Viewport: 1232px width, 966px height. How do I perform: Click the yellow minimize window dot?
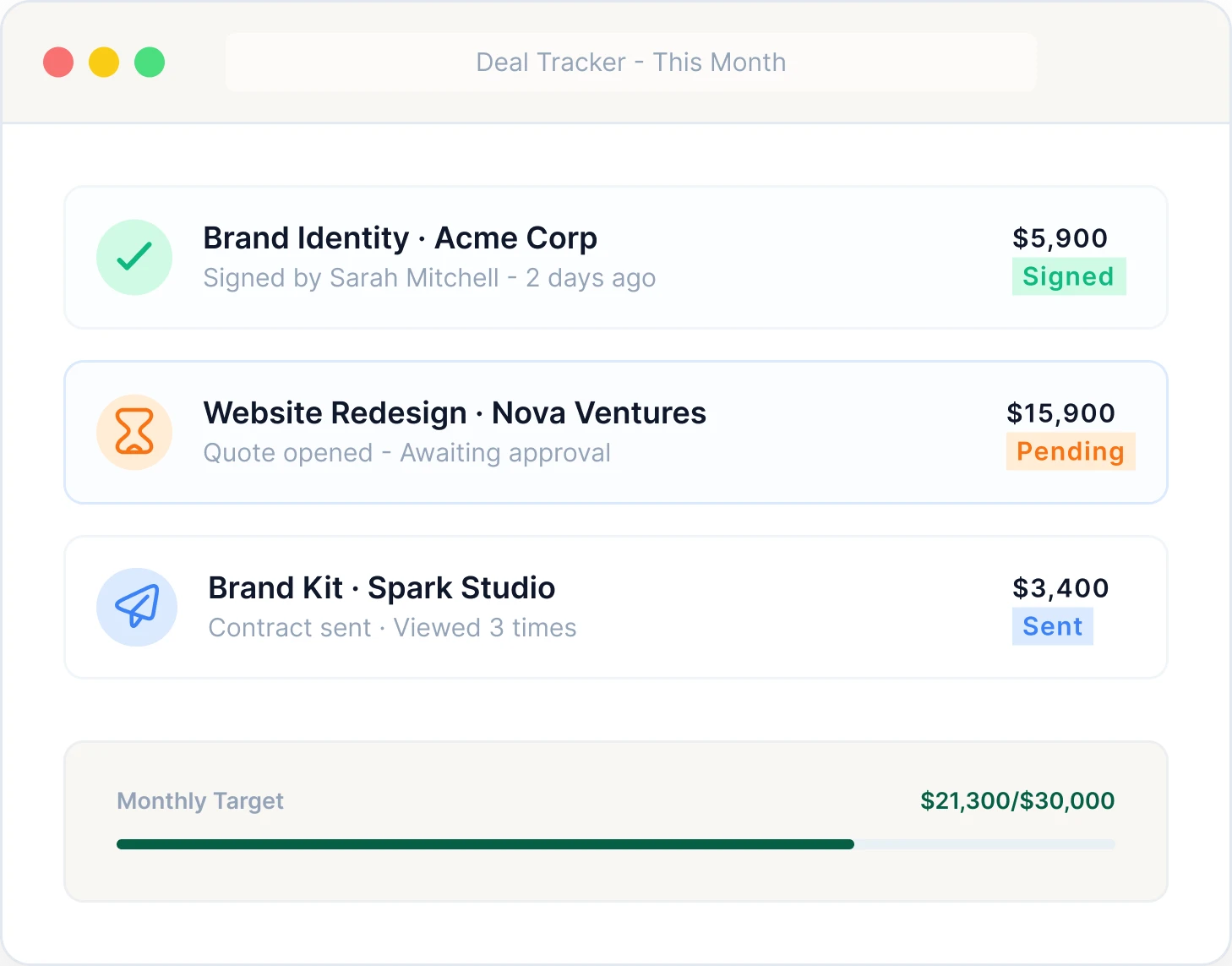[104, 63]
